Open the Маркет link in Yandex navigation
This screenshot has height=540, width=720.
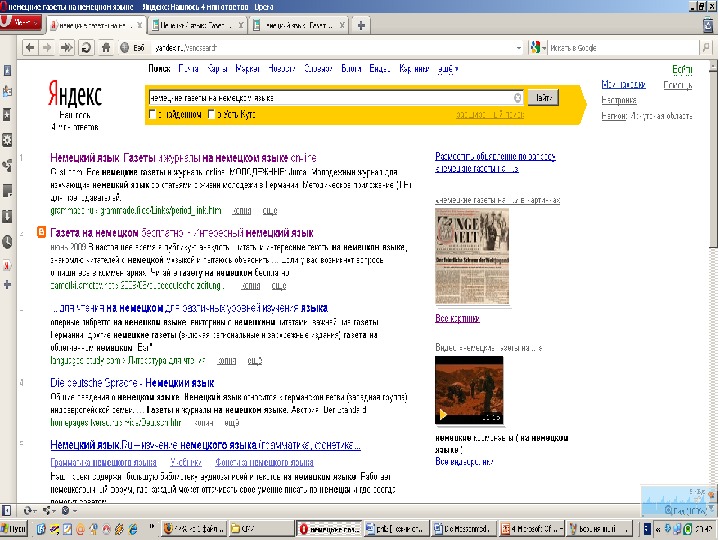pyautogui.click(x=248, y=69)
